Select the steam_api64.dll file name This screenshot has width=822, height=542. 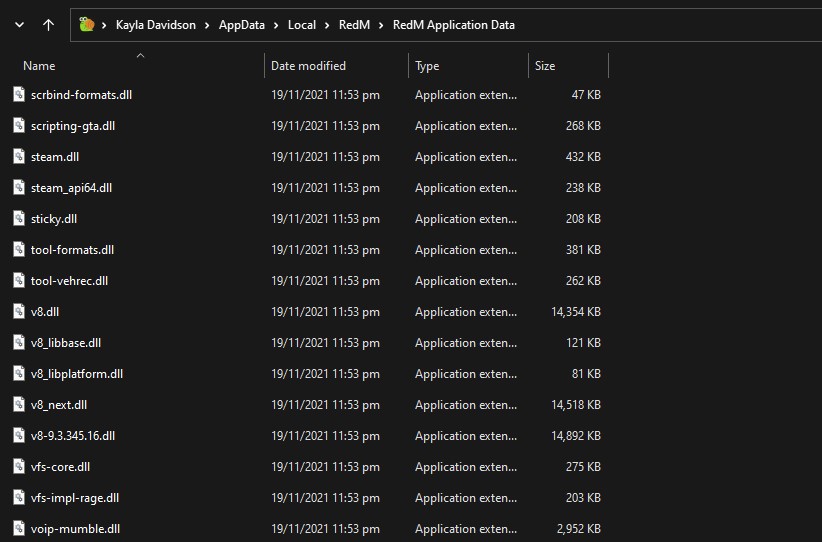tap(71, 188)
